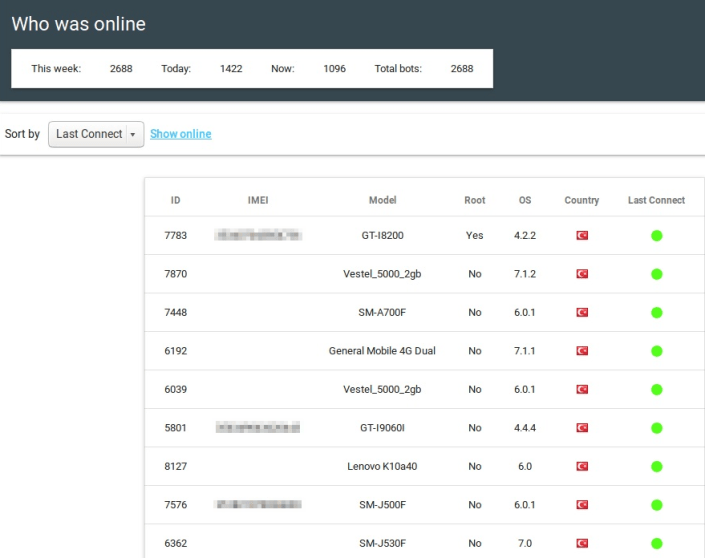This screenshot has width=705, height=558.
Task: Click the green status dot for Lenovo K10a40
Action: [x=657, y=467]
